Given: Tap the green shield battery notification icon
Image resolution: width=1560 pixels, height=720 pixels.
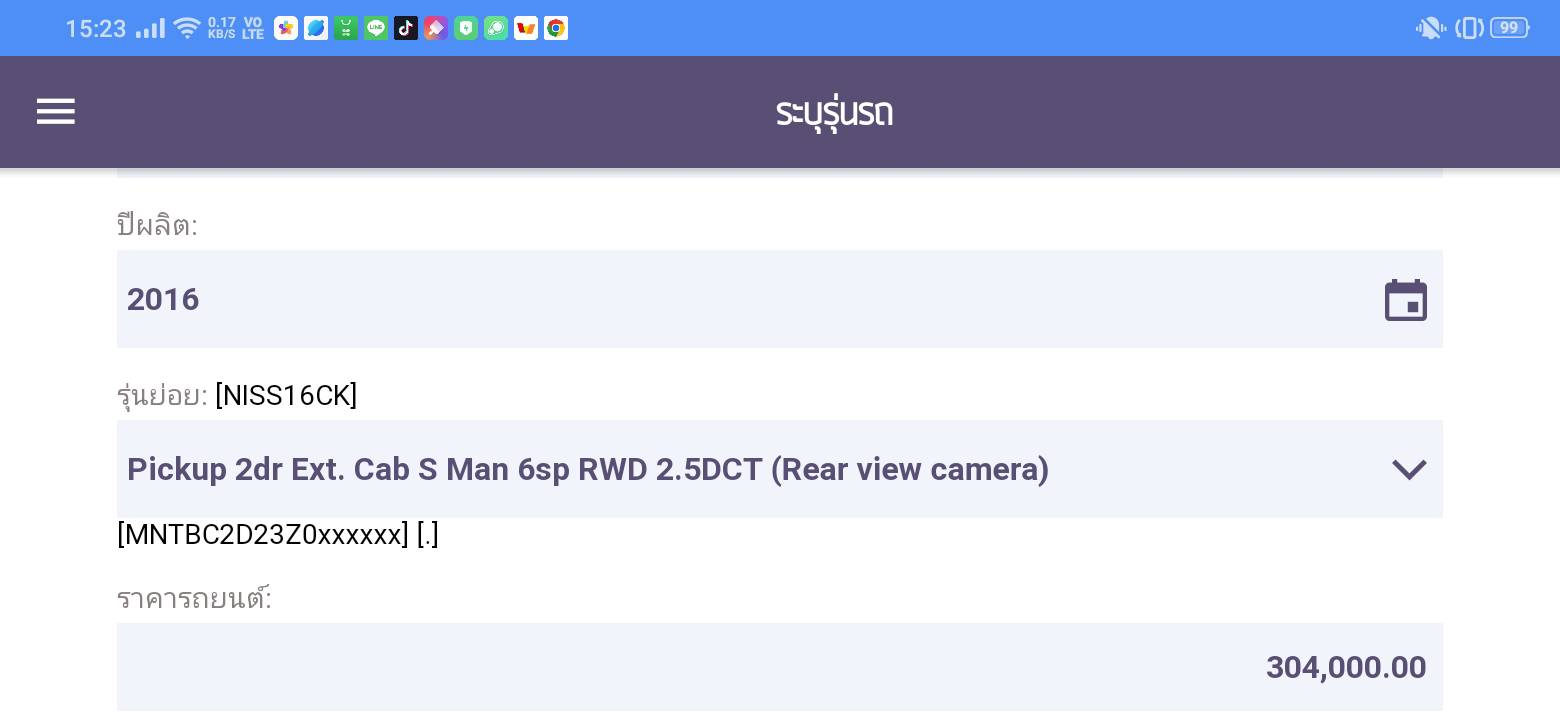Looking at the screenshot, I should (x=466, y=28).
